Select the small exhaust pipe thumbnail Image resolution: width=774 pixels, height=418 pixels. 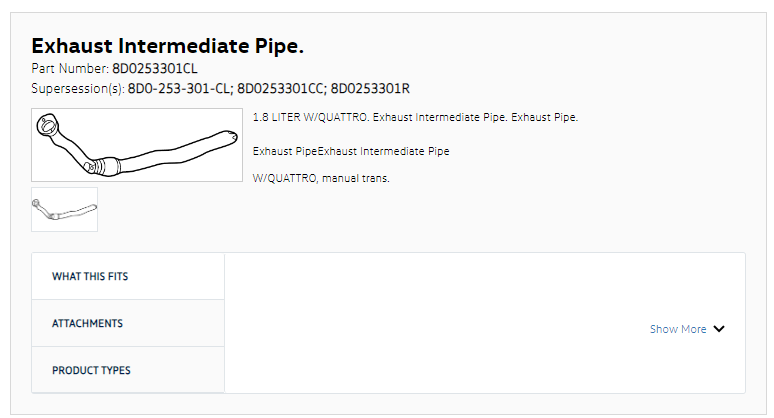click(65, 209)
